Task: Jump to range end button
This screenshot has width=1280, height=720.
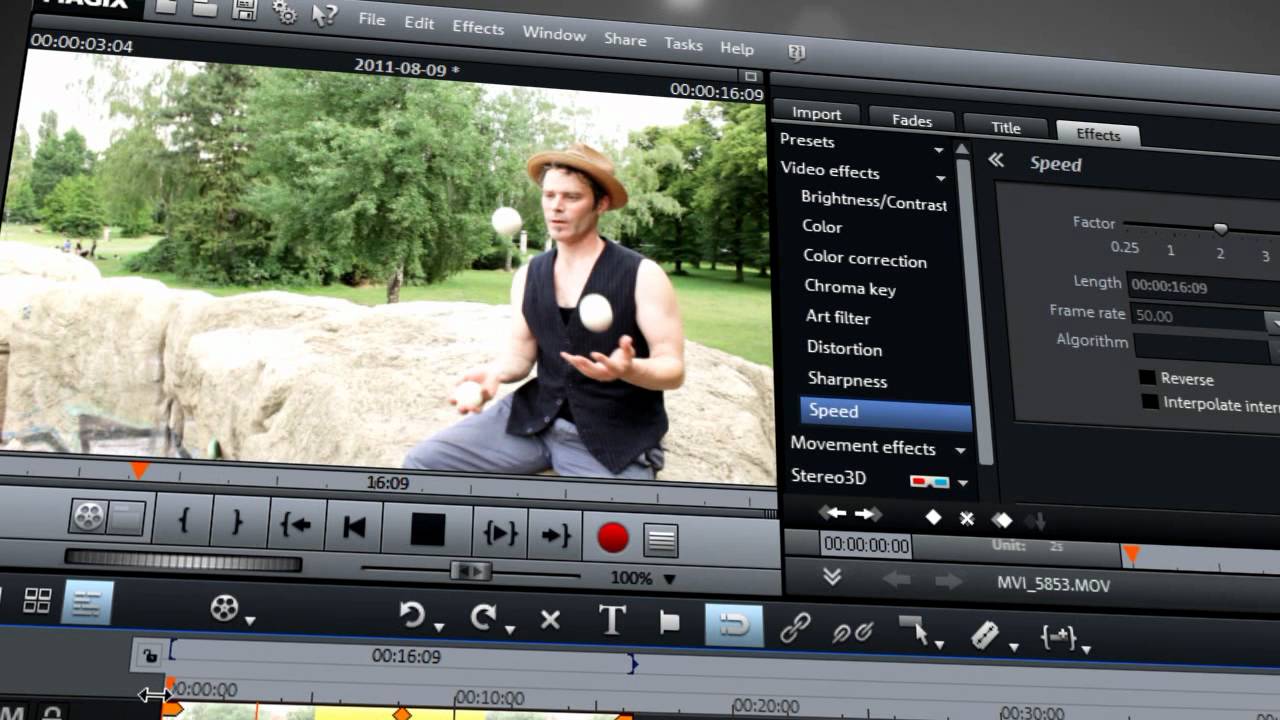Action: (555, 536)
